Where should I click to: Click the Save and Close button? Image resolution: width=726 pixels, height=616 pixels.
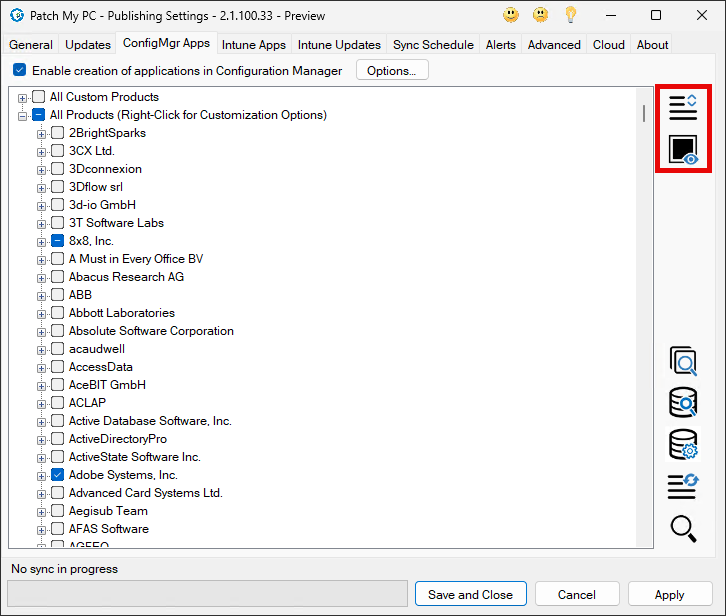[470, 594]
